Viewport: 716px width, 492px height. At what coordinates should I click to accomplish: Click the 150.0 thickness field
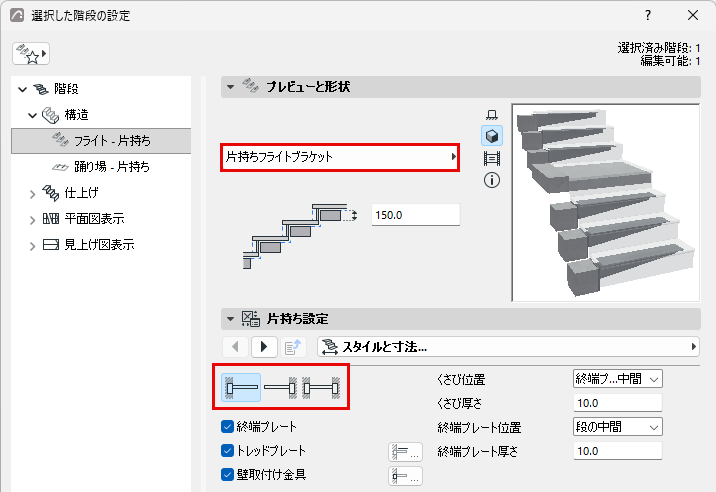pos(416,215)
